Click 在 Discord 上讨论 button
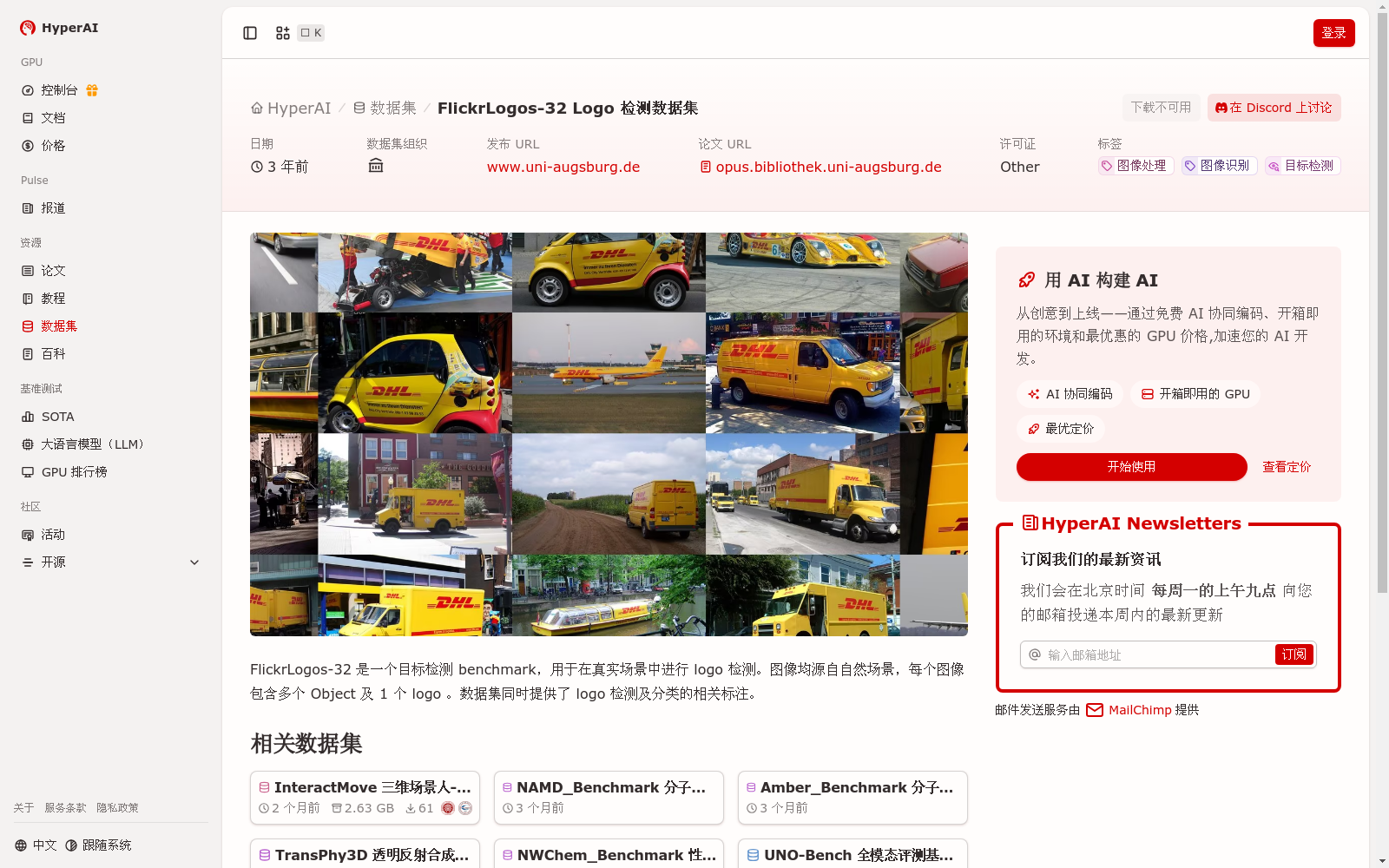1389x868 pixels. click(1274, 108)
